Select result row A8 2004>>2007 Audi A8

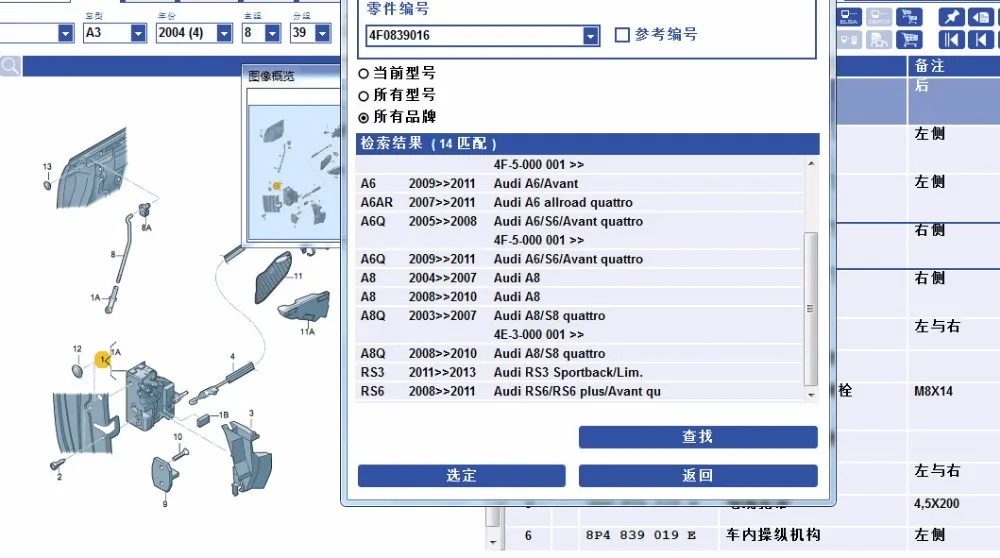click(x=579, y=278)
